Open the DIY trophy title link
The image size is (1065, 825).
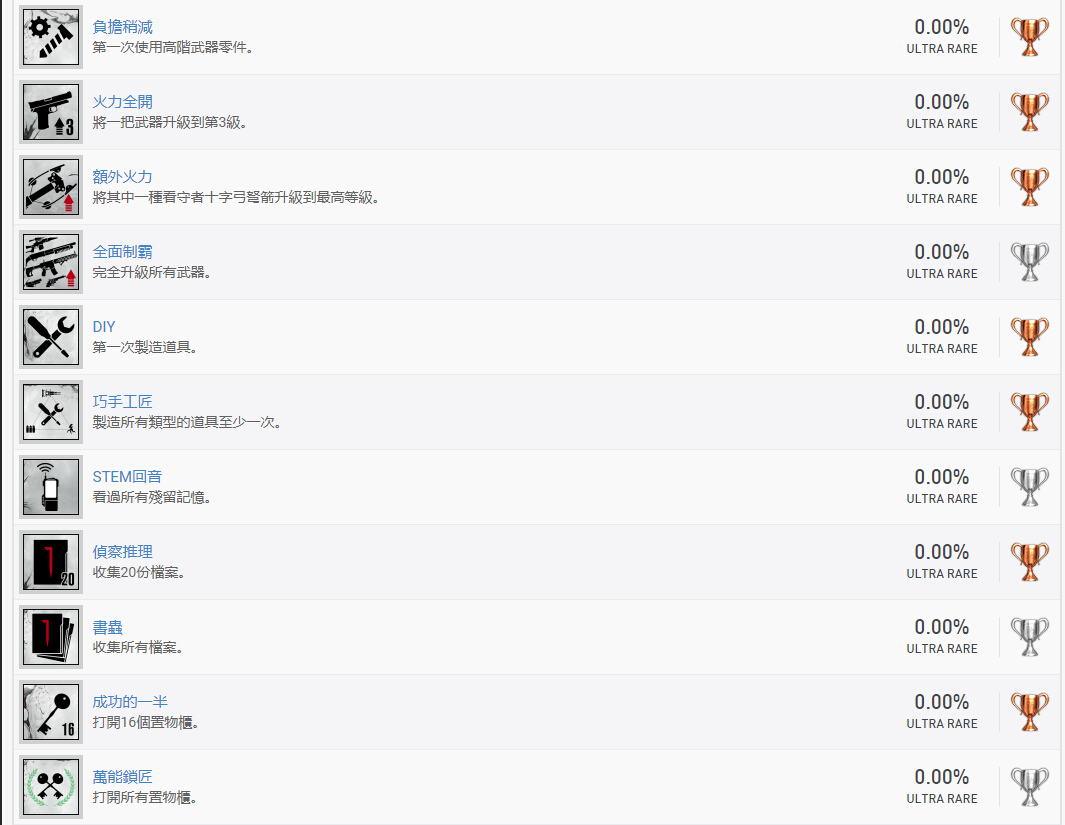point(104,327)
